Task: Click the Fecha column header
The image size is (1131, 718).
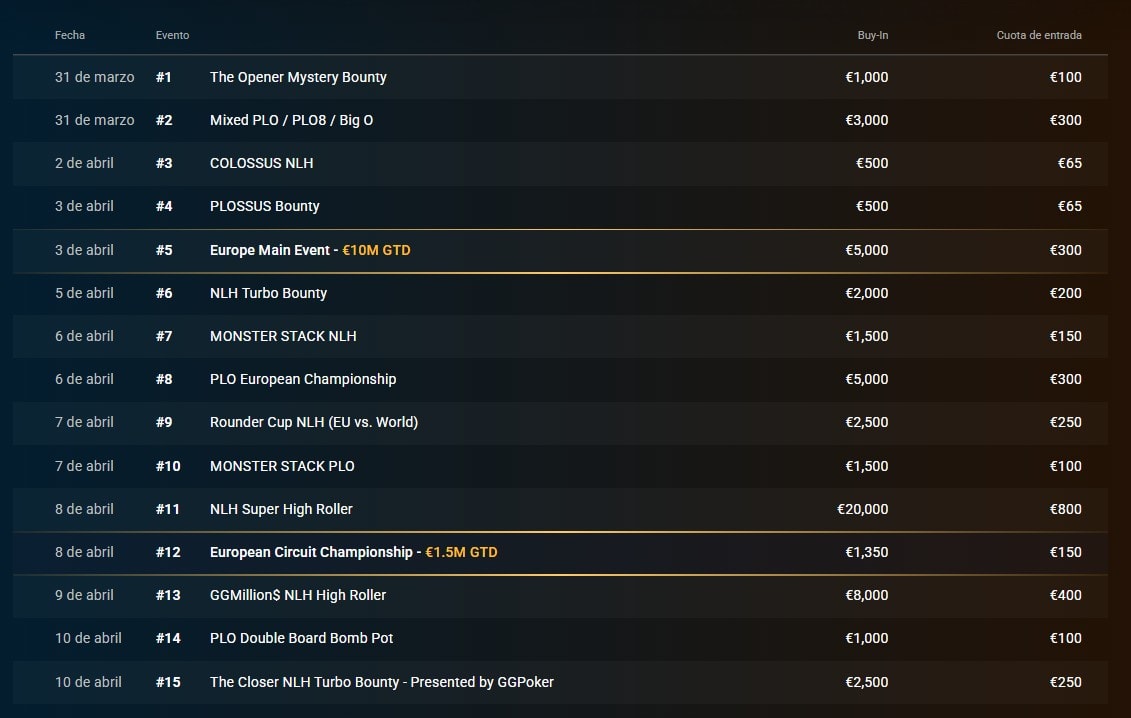Action: coord(70,35)
